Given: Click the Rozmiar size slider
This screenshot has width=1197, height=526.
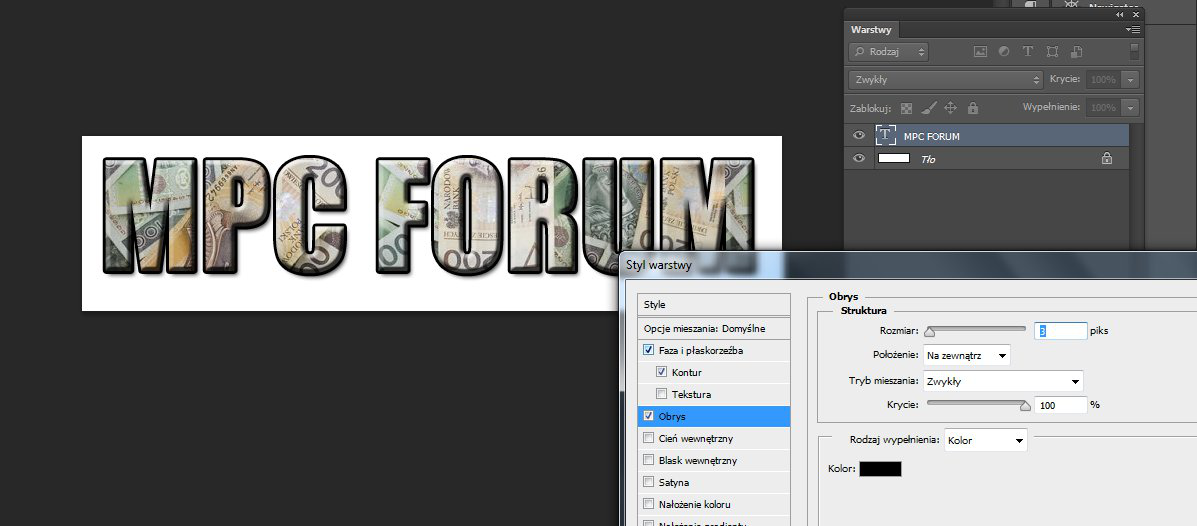Looking at the screenshot, I should (976, 331).
